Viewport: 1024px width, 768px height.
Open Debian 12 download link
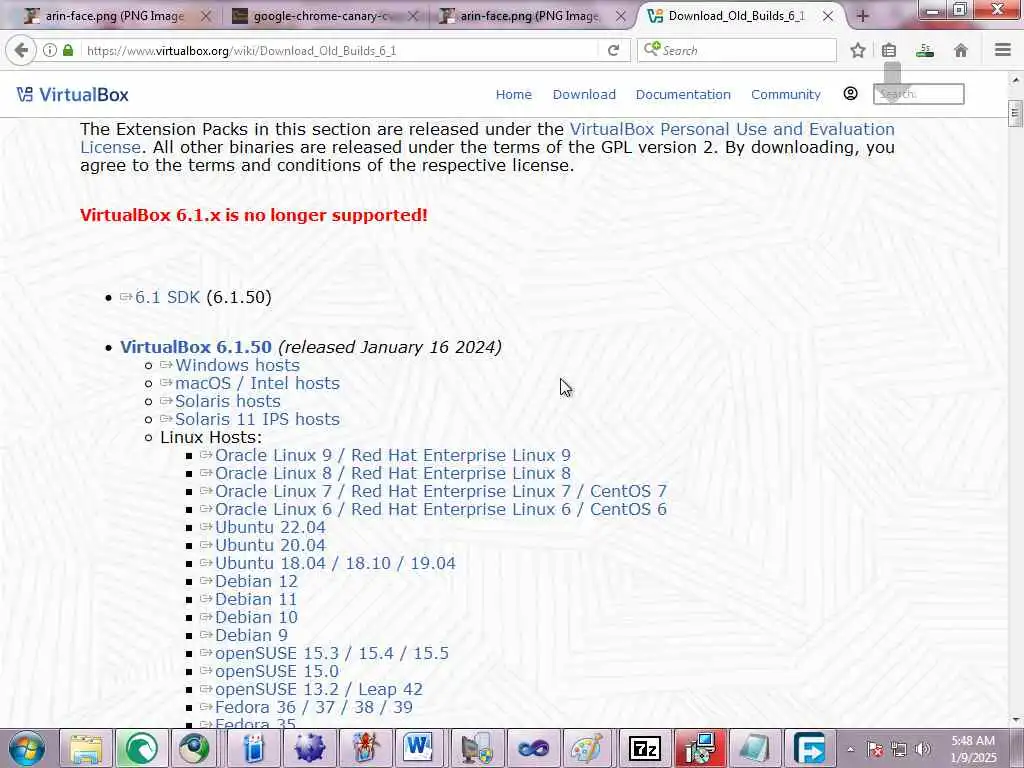[256, 581]
